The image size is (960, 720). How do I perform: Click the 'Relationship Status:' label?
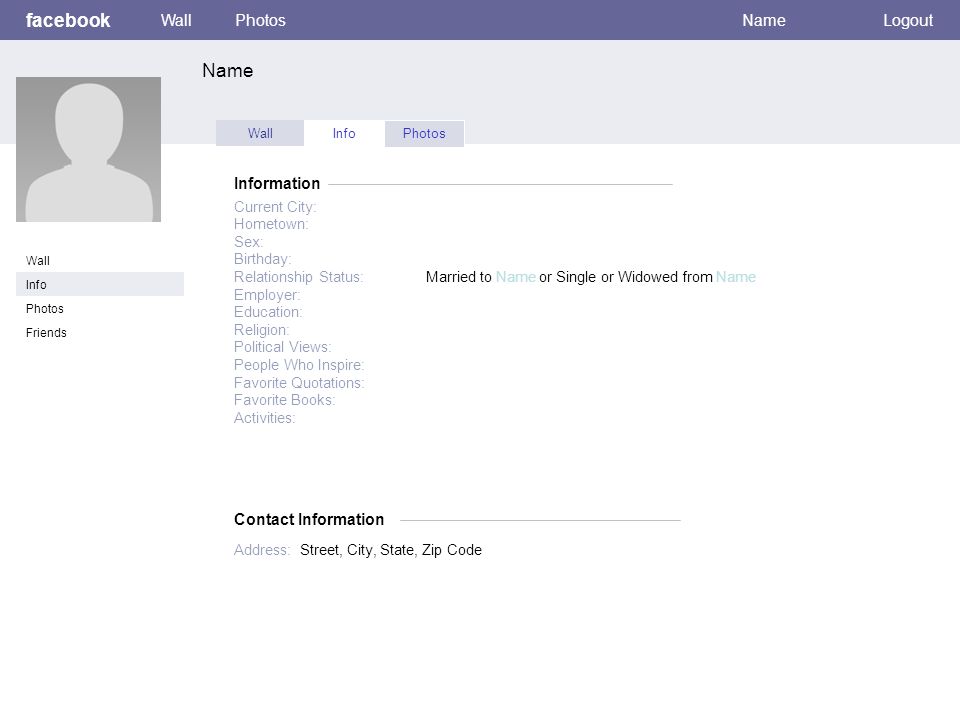point(299,277)
